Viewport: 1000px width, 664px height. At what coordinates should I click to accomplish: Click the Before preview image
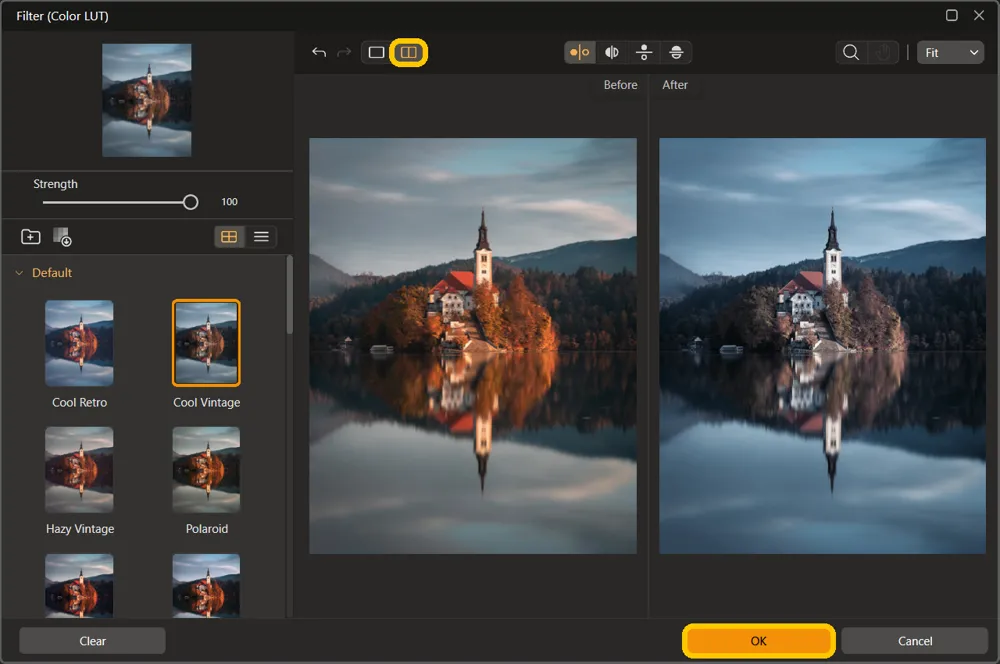point(473,346)
